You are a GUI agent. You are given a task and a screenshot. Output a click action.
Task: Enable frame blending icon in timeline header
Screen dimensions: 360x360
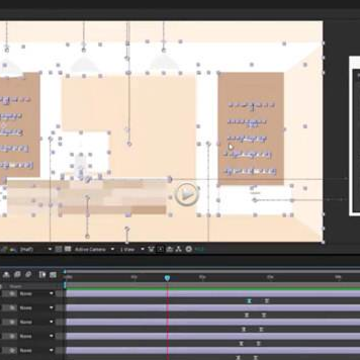17,275
